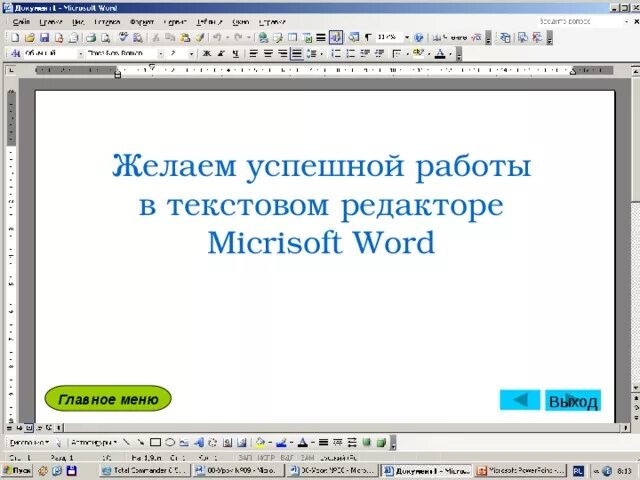640x480 pixels.
Task: Click the green Главное меню button
Action: pyautogui.click(x=108, y=399)
